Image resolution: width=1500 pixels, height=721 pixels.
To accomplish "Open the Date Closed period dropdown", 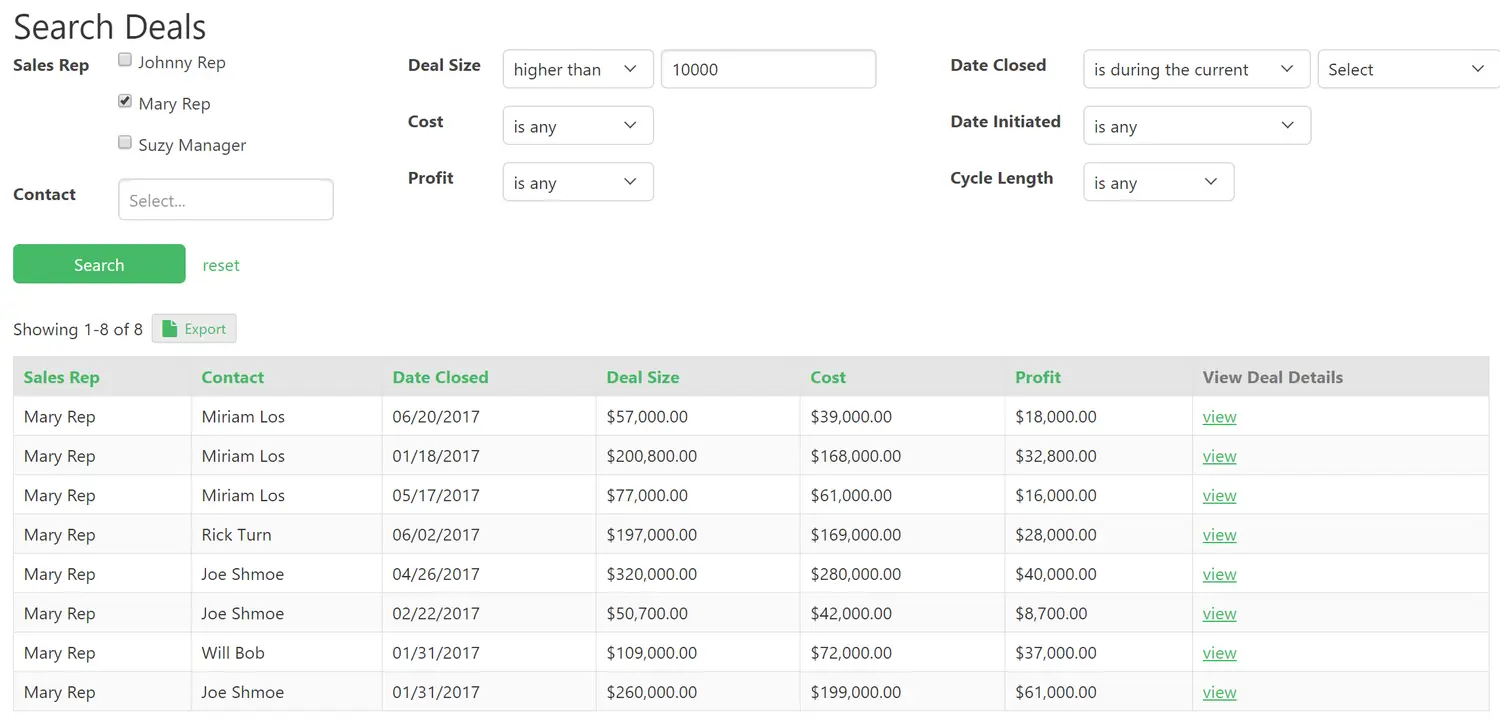I will click(1196, 69).
